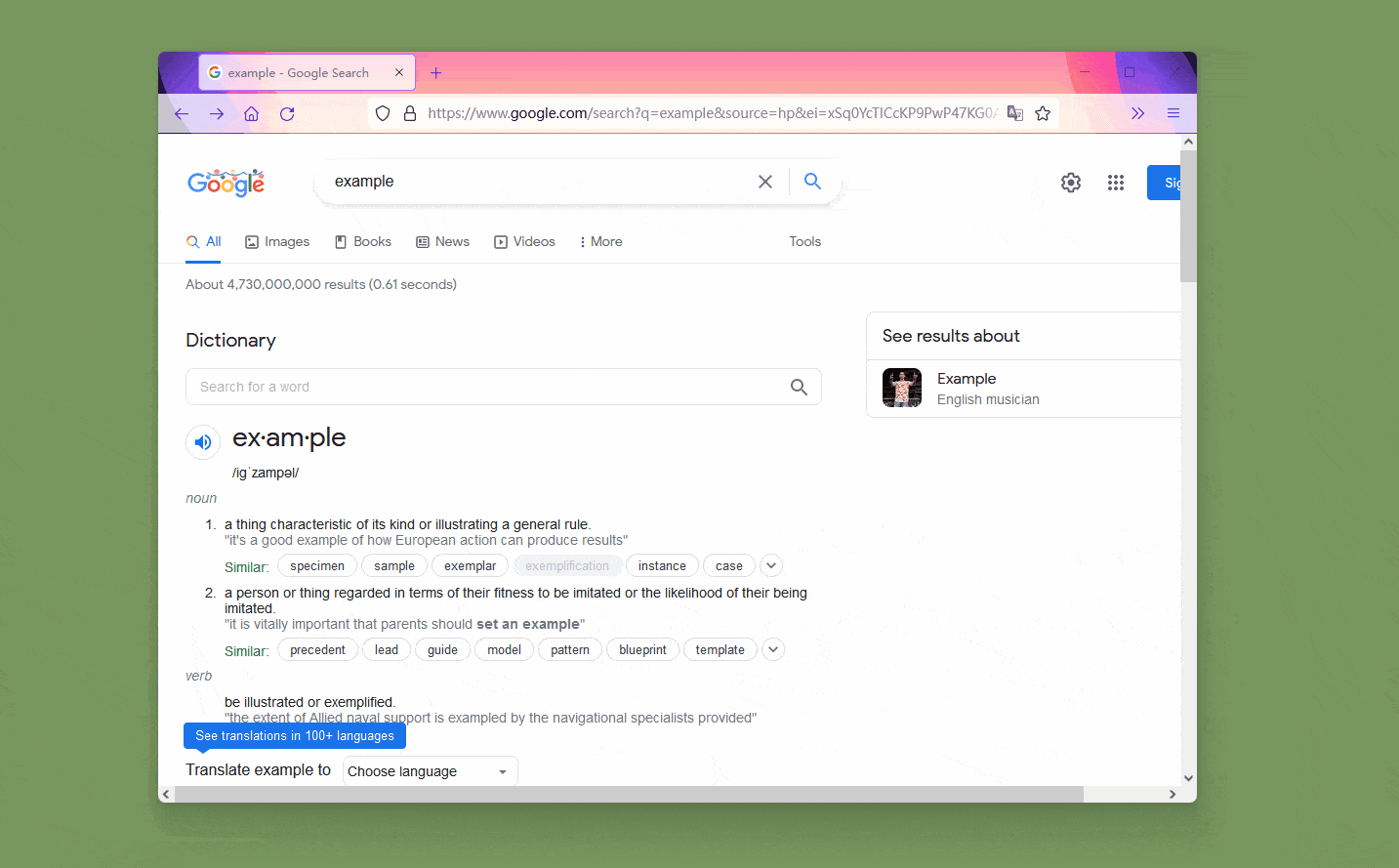Play pronunciation of example
This screenshot has width=1399, height=868.
pyautogui.click(x=203, y=442)
